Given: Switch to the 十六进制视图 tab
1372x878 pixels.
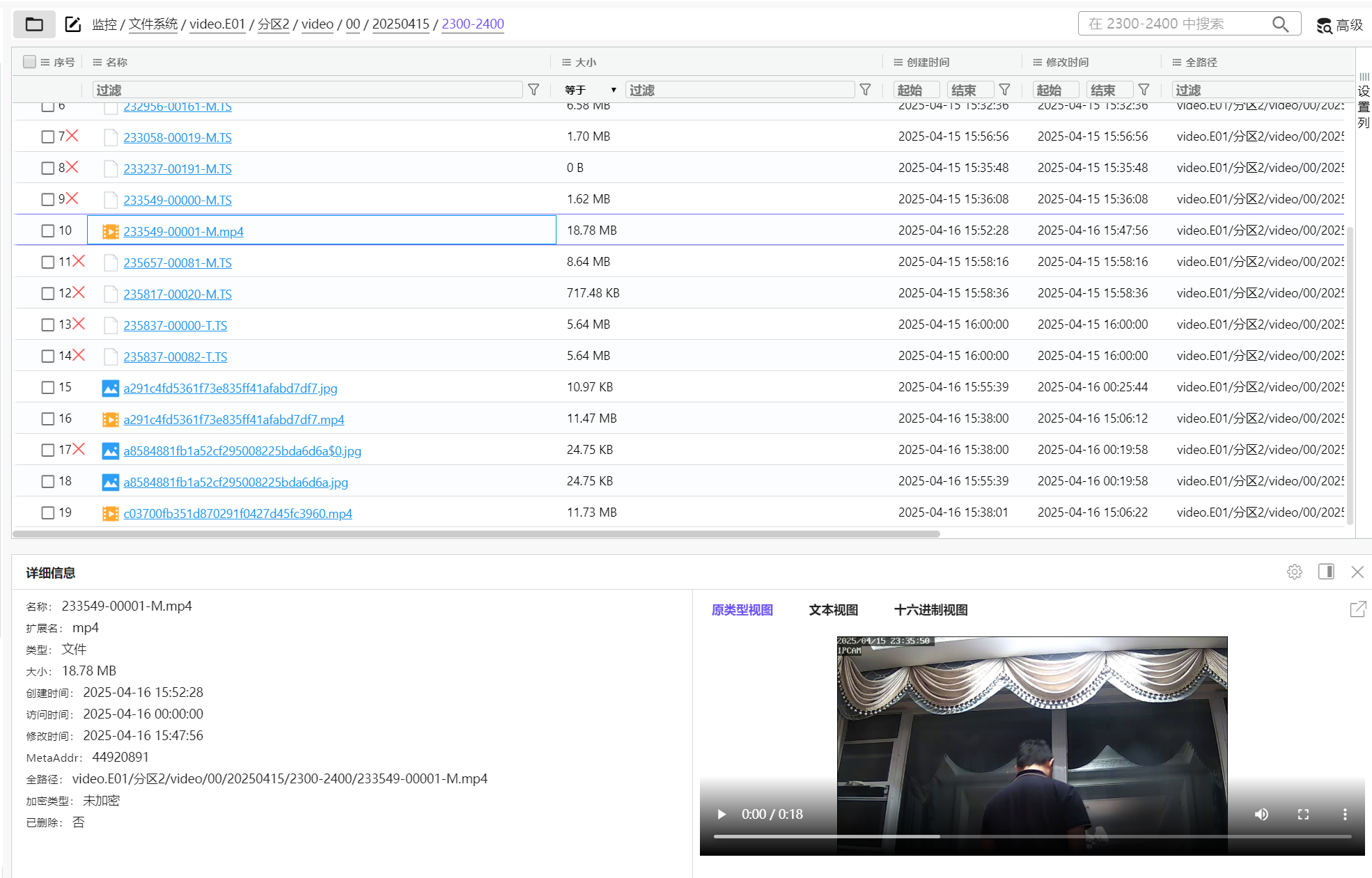Looking at the screenshot, I should [x=930, y=610].
